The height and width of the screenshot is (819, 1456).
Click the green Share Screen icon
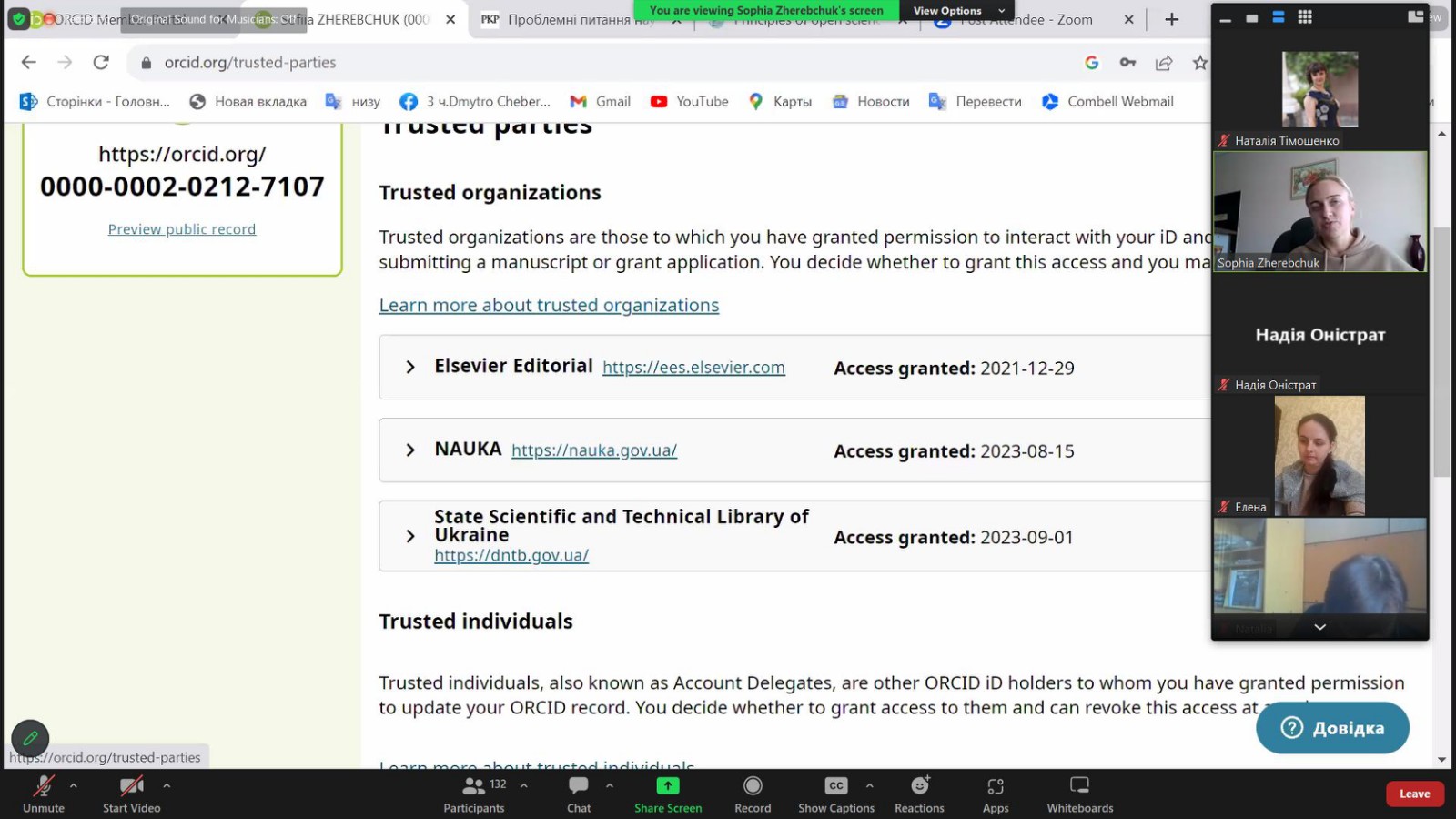click(668, 785)
